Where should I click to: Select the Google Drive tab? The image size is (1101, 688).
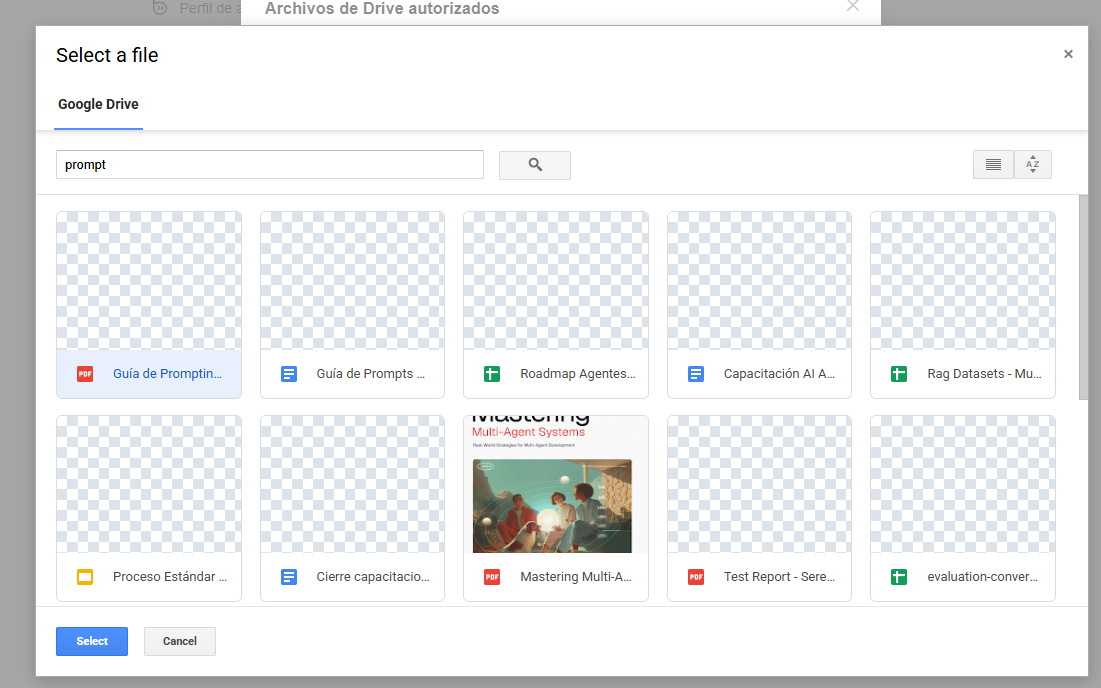coord(98,105)
